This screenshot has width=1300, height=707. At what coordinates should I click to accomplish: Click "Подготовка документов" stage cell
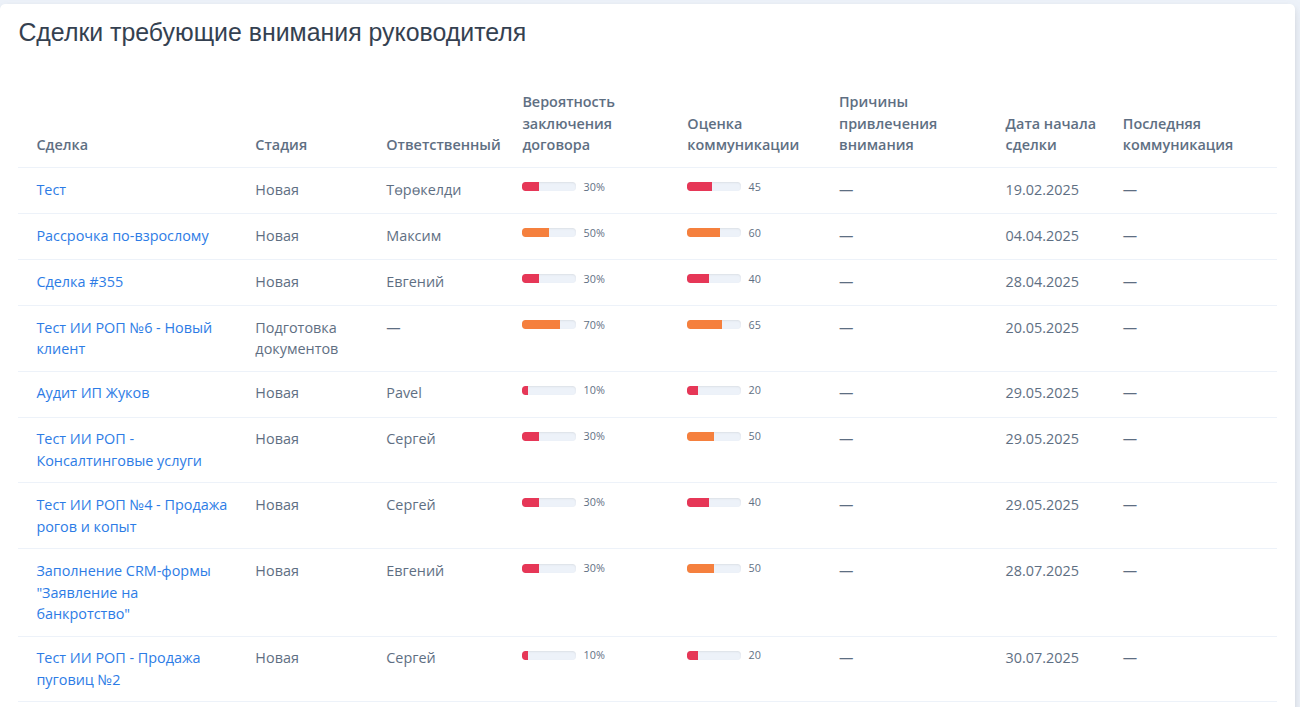pyautogui.click(x=296, y=338)
